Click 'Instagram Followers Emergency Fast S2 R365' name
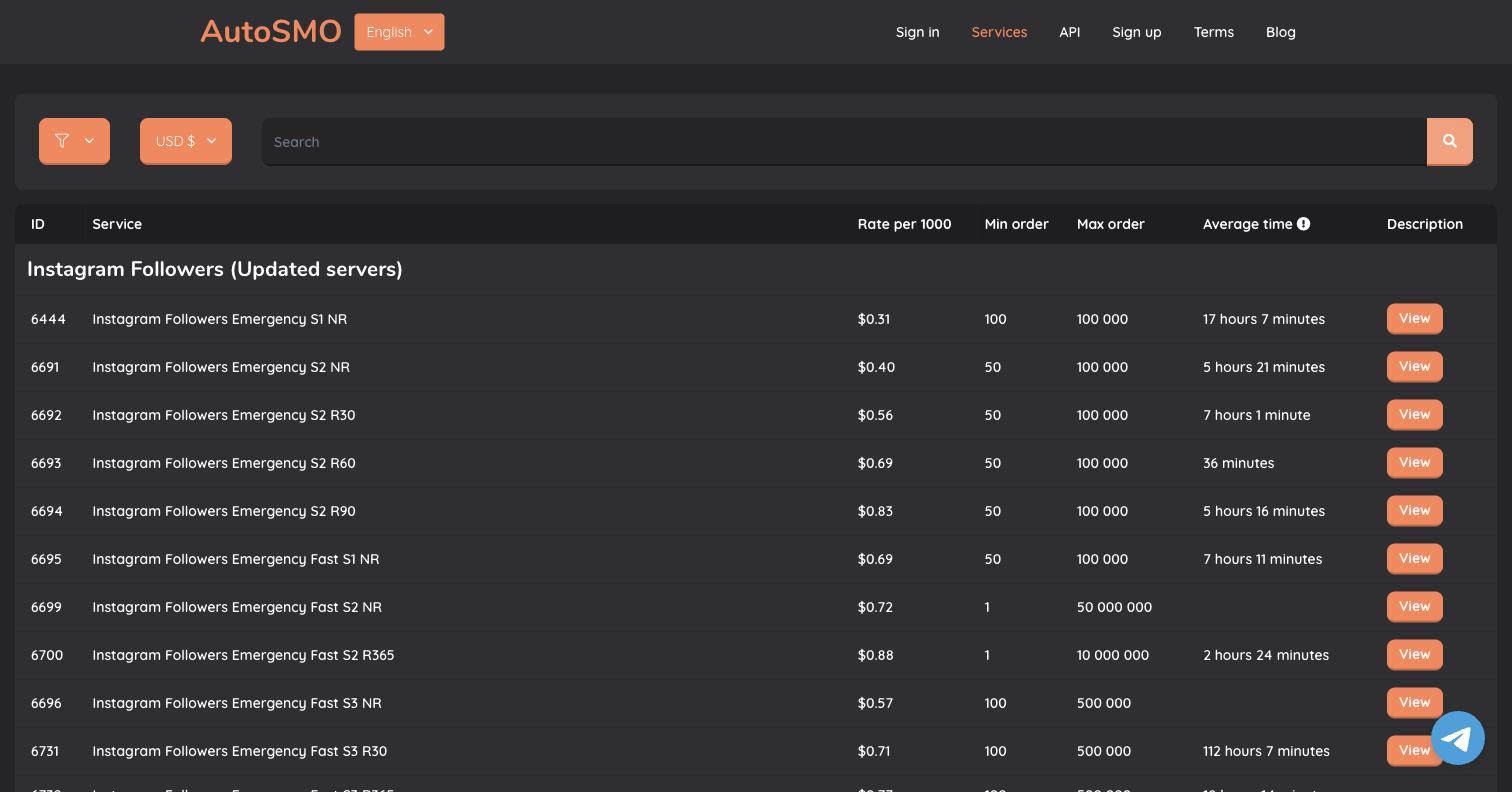This screenshot has width=1512, height=792. click(x=243, y=655)
